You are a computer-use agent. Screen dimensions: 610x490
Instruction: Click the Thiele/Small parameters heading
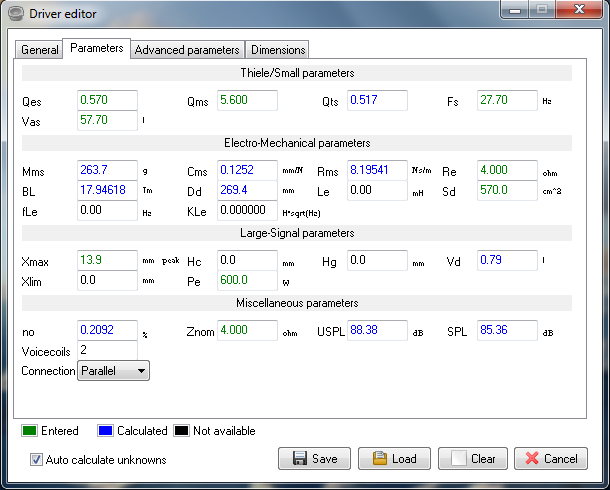coord(297,73)
